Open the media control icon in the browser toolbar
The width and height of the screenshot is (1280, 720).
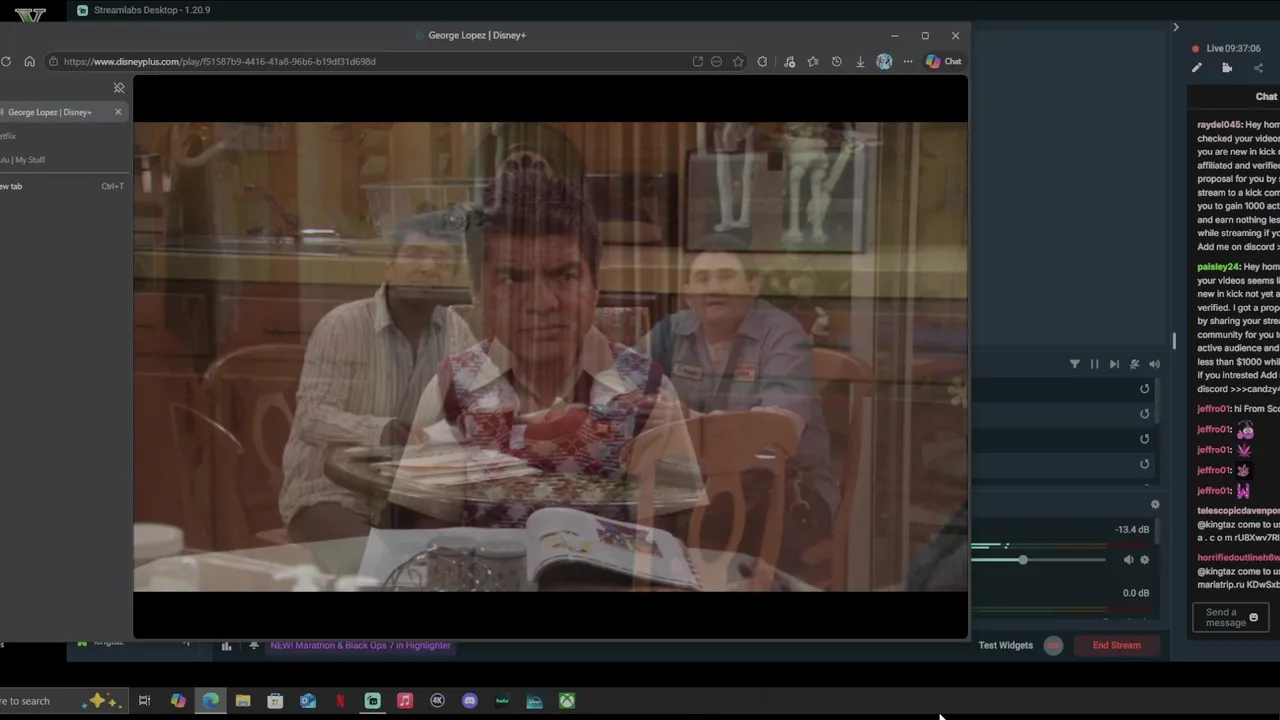pos(789,62)
